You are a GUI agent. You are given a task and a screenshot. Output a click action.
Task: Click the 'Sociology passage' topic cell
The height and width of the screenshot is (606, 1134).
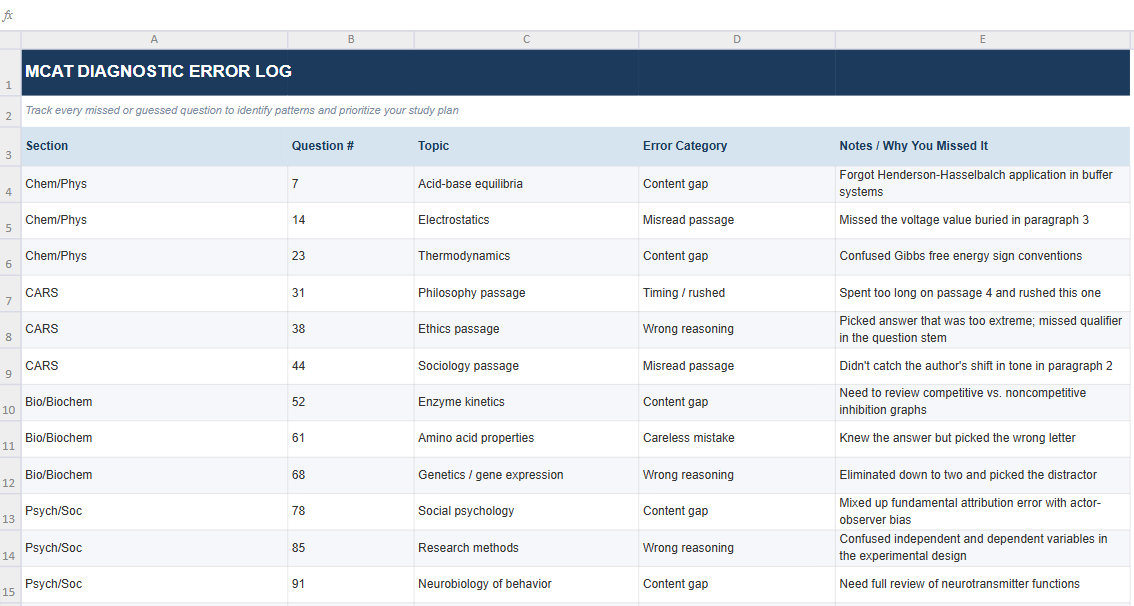[526, 367]
